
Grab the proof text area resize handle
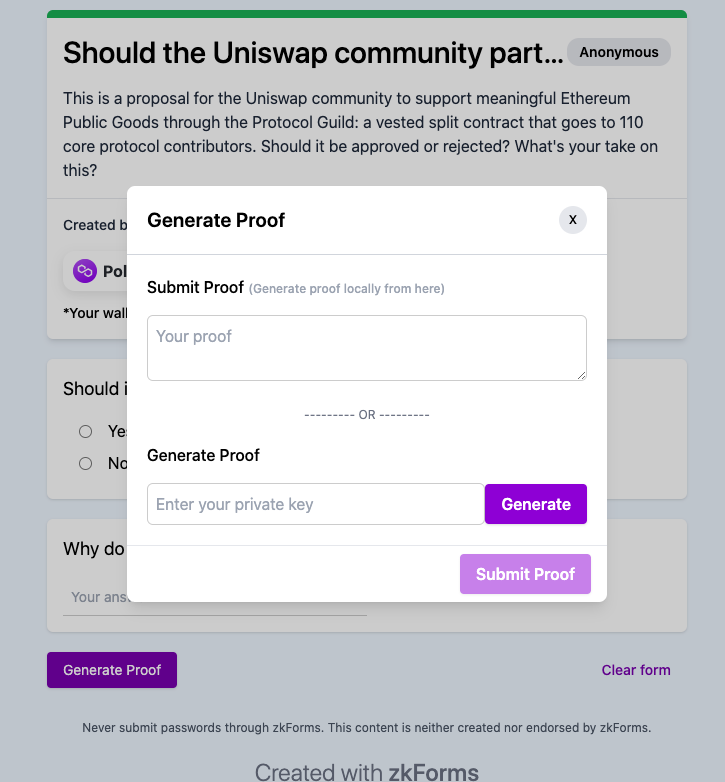[x=581, y=375]
